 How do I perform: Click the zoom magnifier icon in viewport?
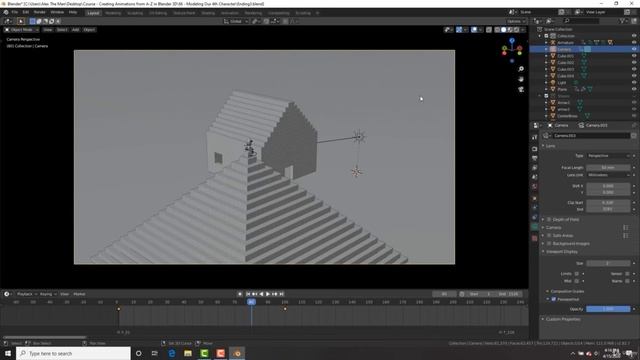click(521, 69)
